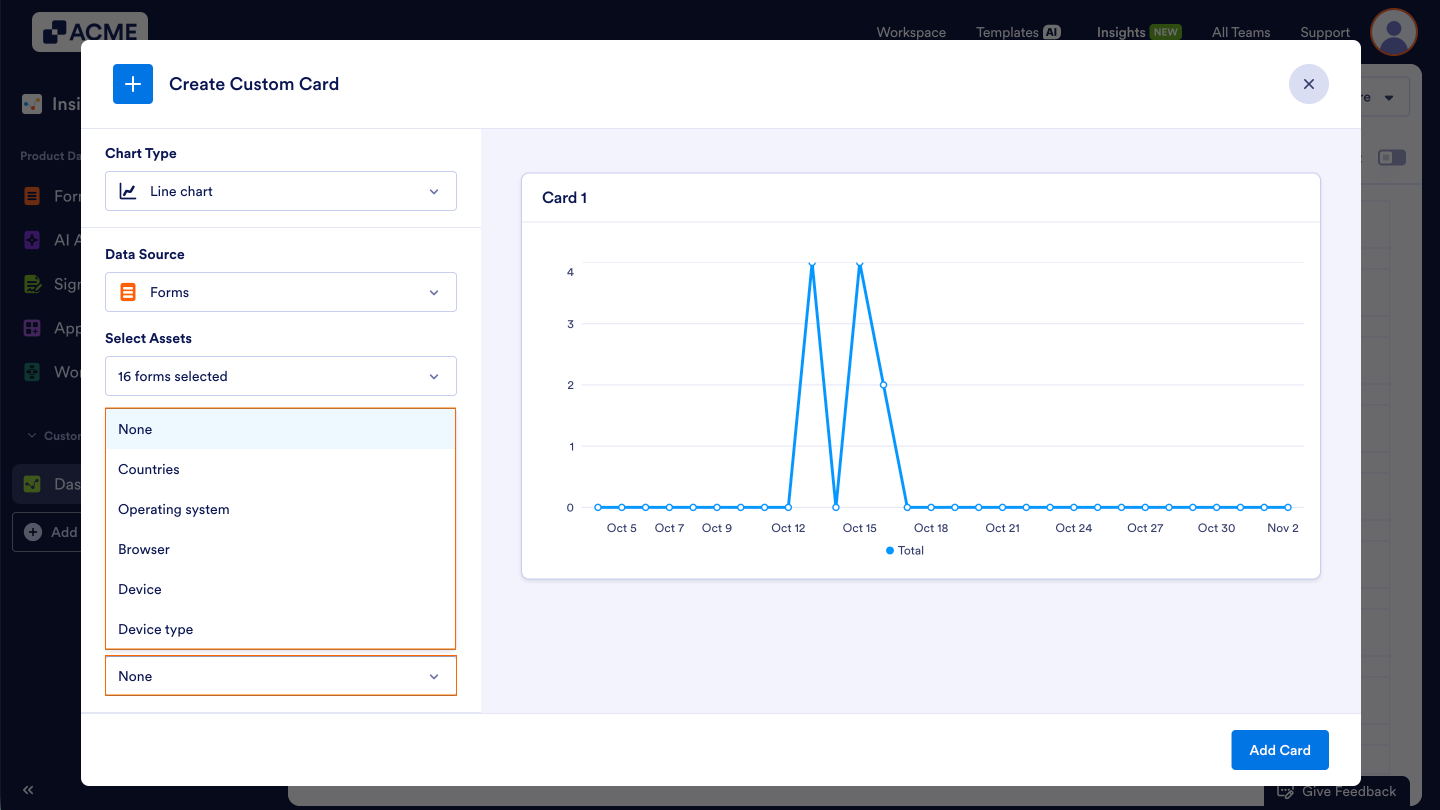Click the line chart icon inside the Chart Type field
The image size is (1440, 810).
click(x=128, y=191)
